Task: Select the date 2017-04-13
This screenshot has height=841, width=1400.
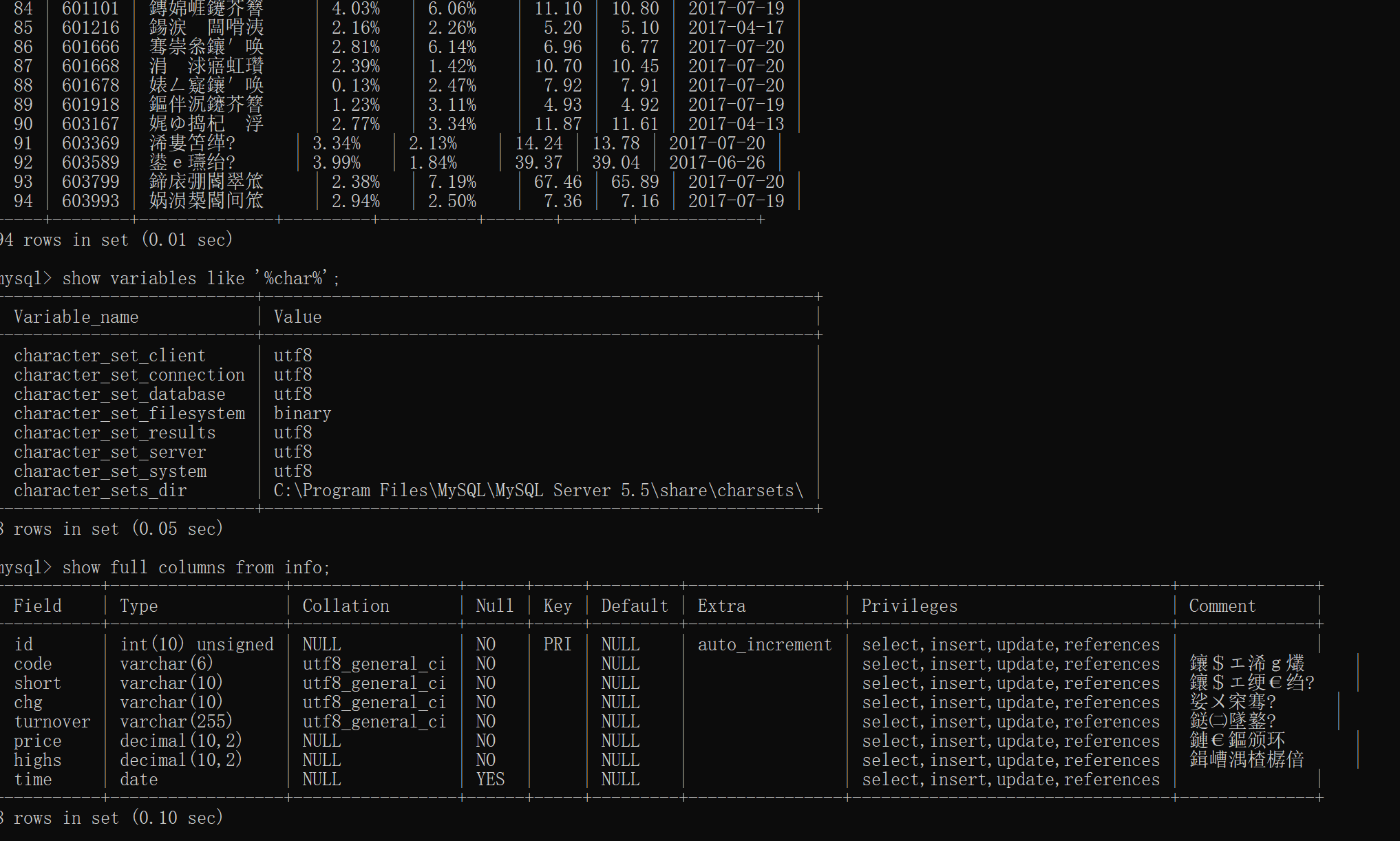Action: (x=736, y=125)
